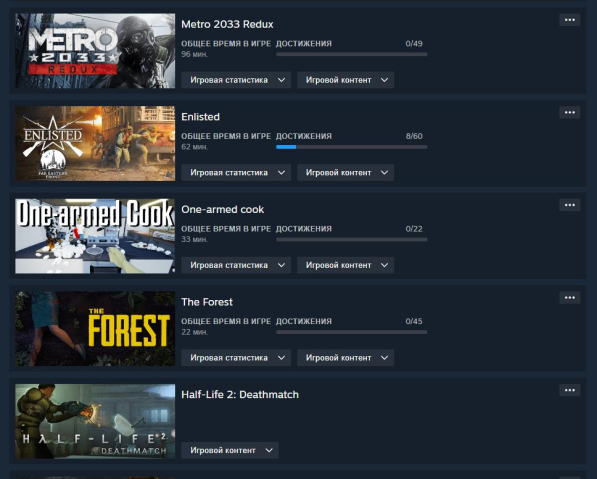
Task: Expand Игровой контент for Metro 2033 Redux
Action: click(x=345, y=80)
